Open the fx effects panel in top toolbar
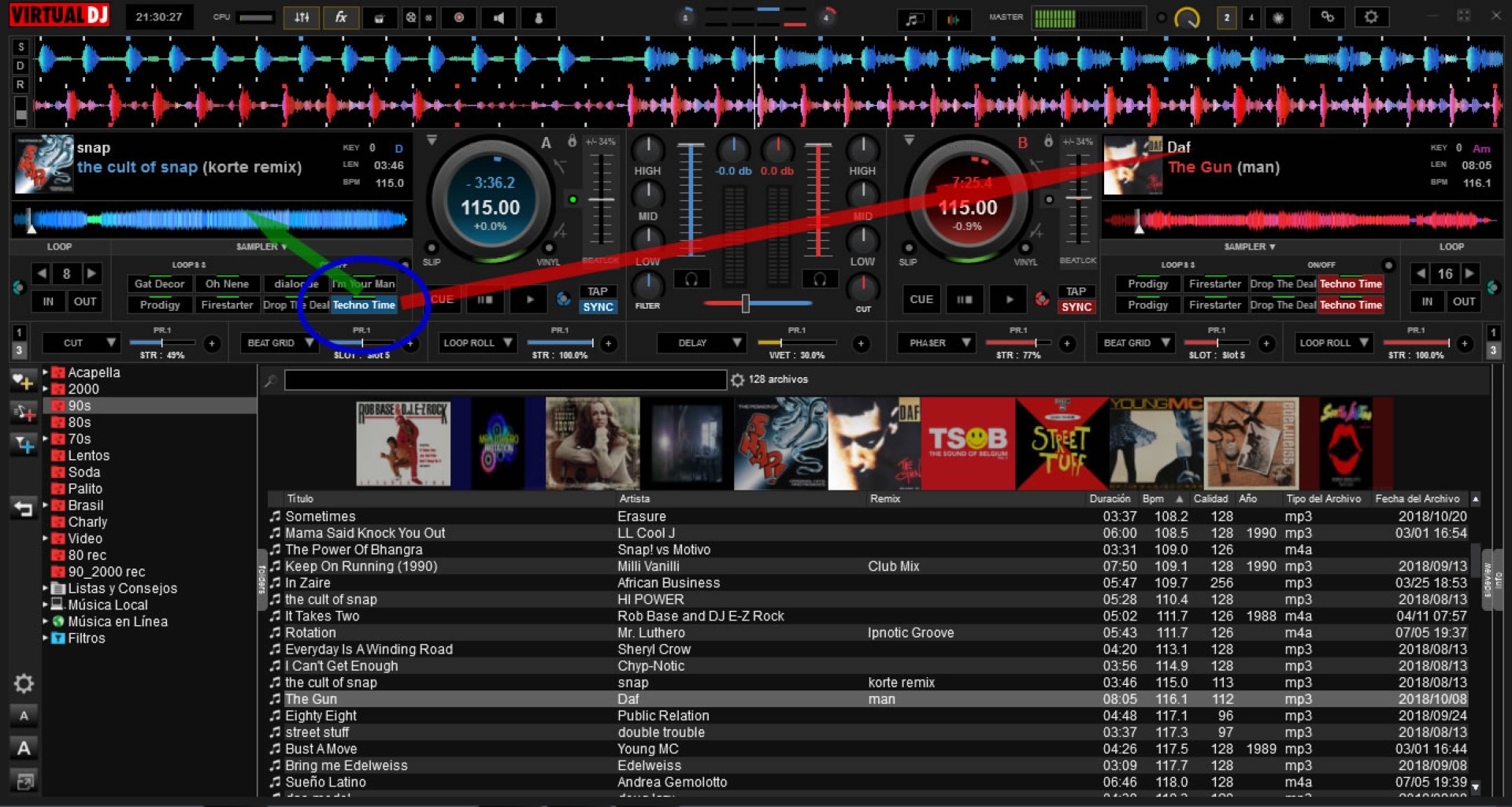The image size is (1512, 807). tap(341, 17)
